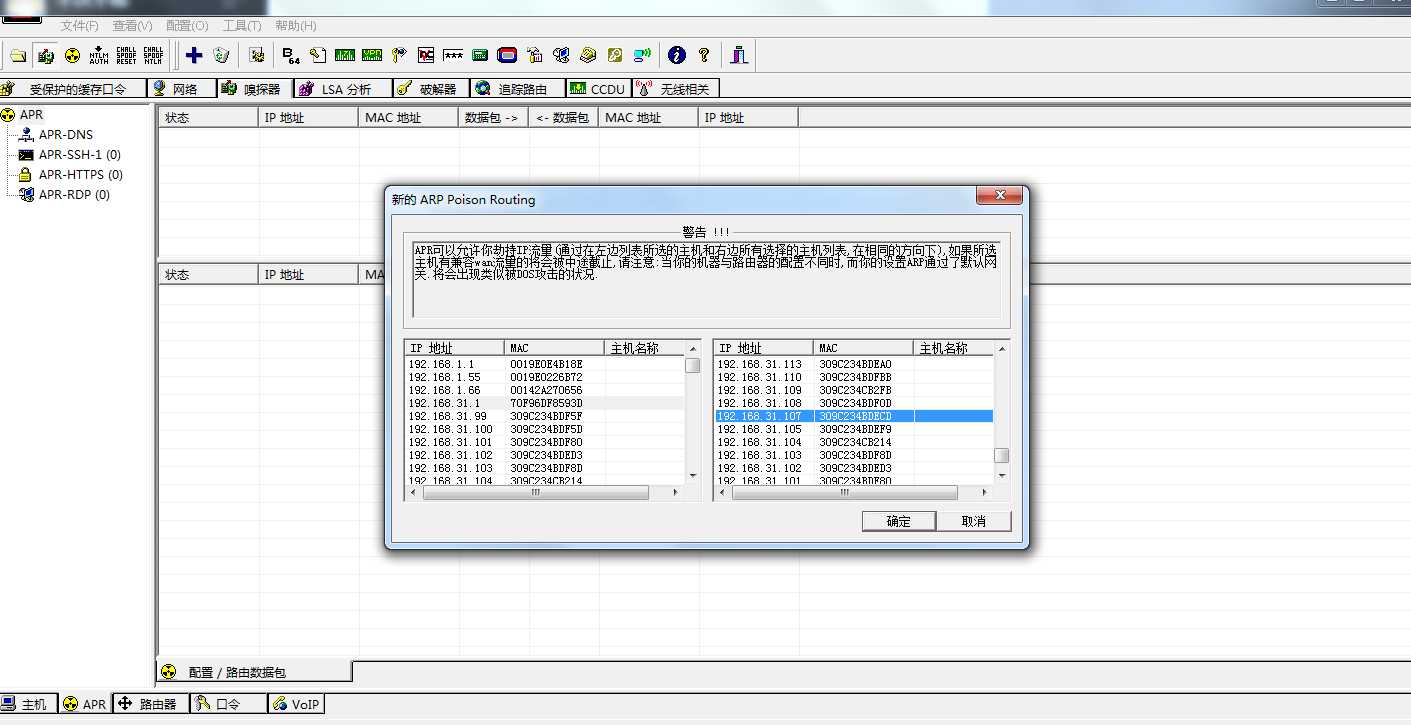Open the 查看(V) menu
The height and width of the screenshot is (725, 1411).
pyautogui.click(x=132, y=25)
